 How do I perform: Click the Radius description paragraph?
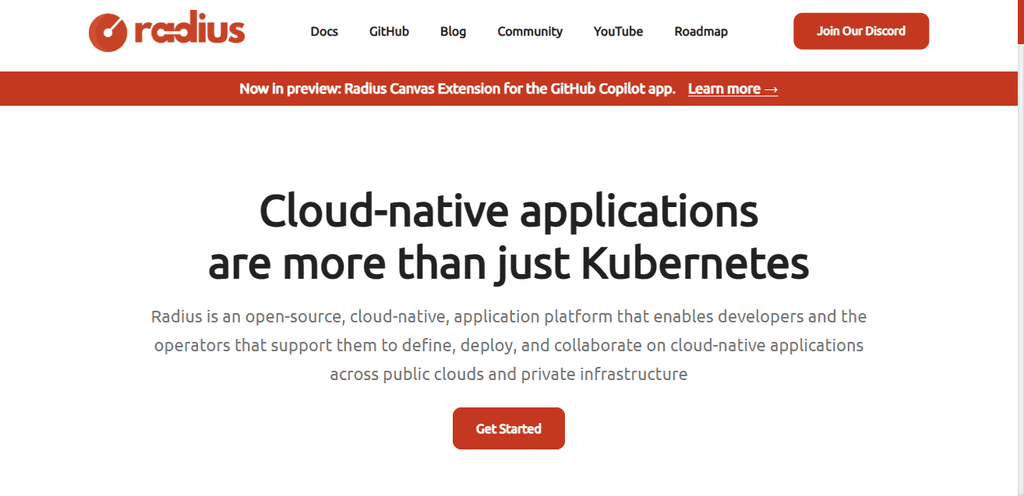coord(509,345)
